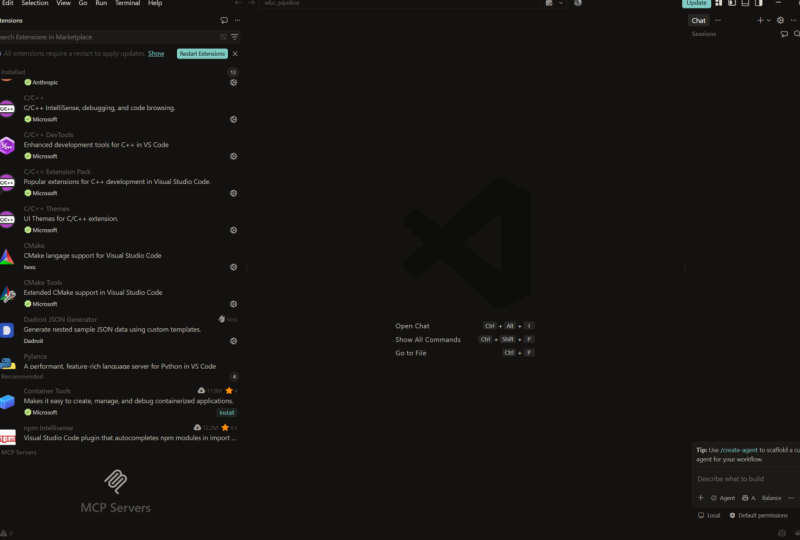Screen dimensions: 800x540
Task: Open the dropdown arrow next to new chat plus
Action: coord(768,20)
